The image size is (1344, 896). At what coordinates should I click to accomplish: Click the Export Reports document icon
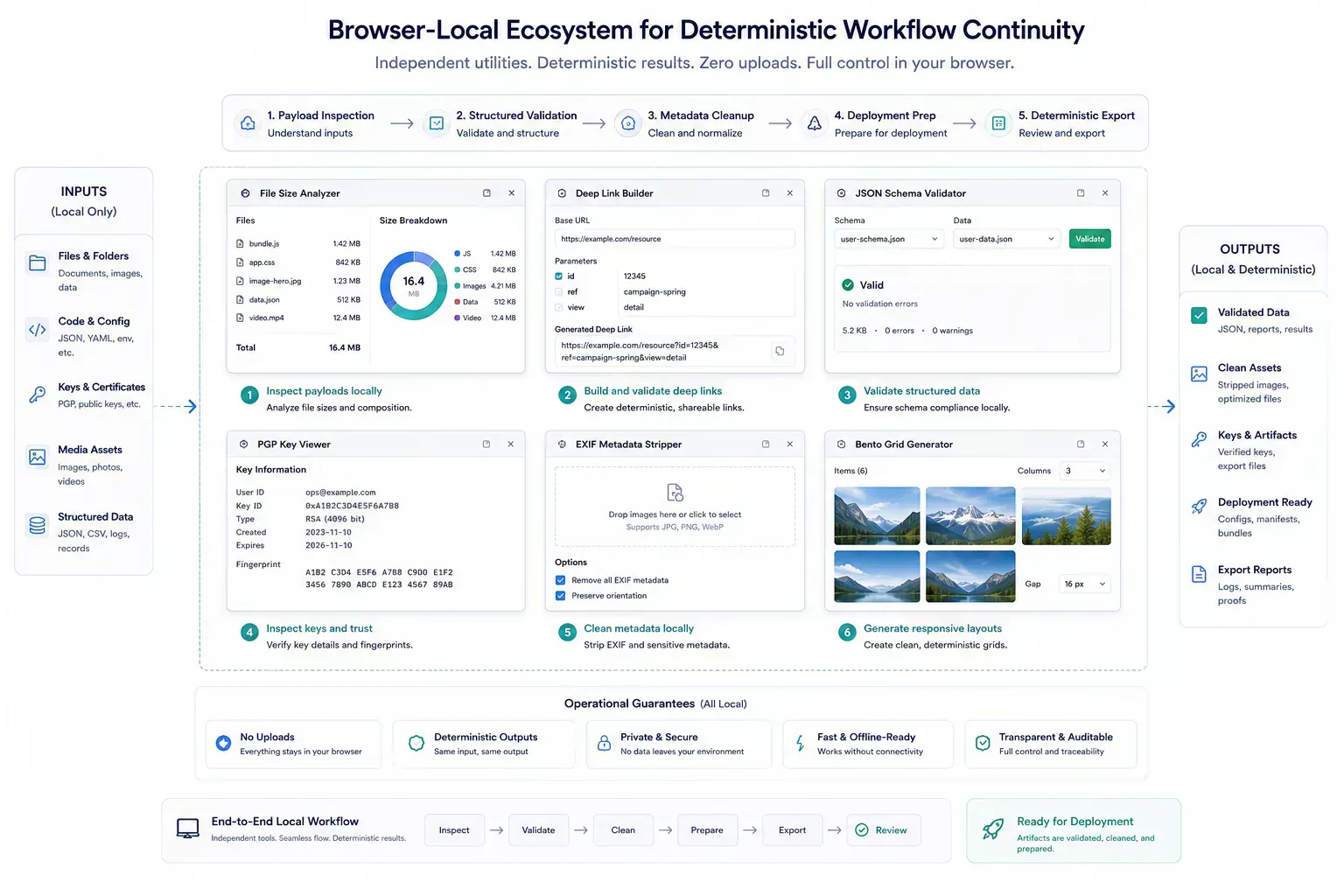tap(1200, 574)
